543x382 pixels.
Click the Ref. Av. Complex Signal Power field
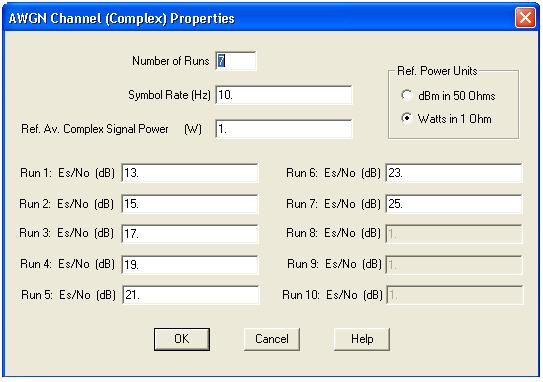click(x=284, y=129)
